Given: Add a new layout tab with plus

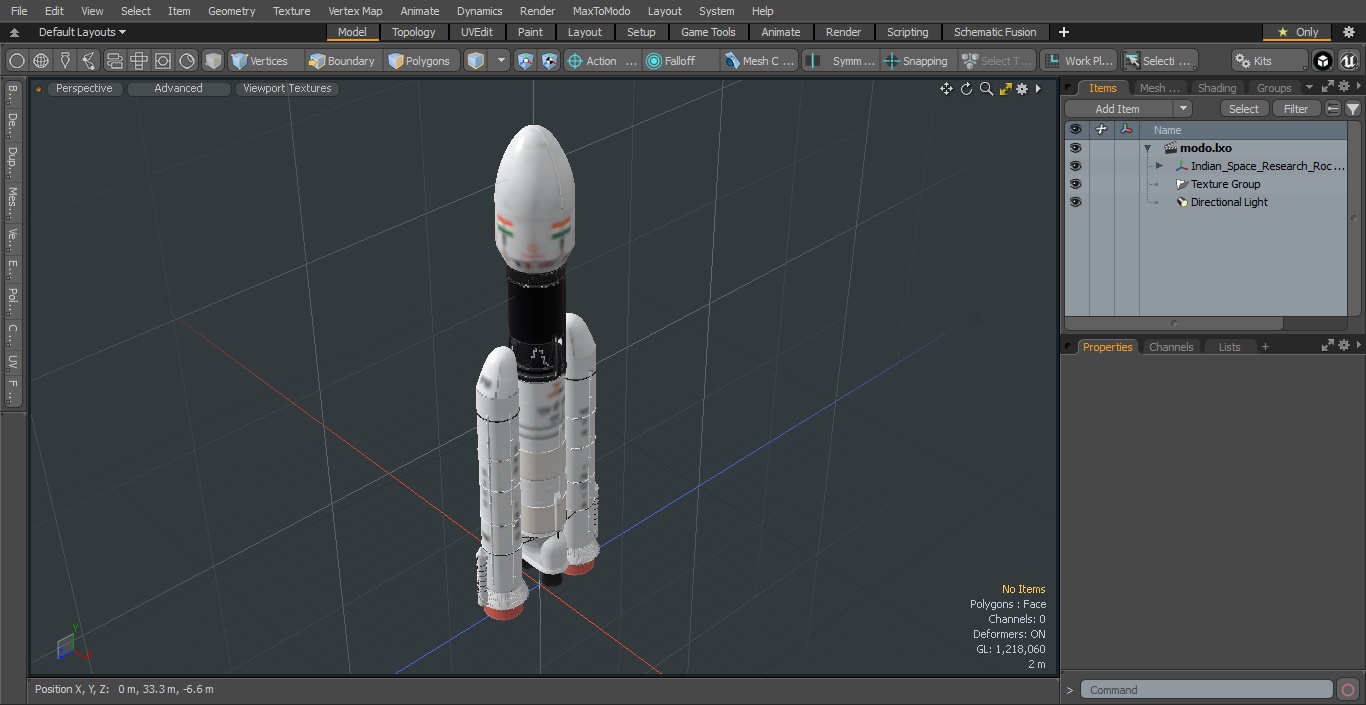Looking at the screenshot, I should tap(1064, 32).
